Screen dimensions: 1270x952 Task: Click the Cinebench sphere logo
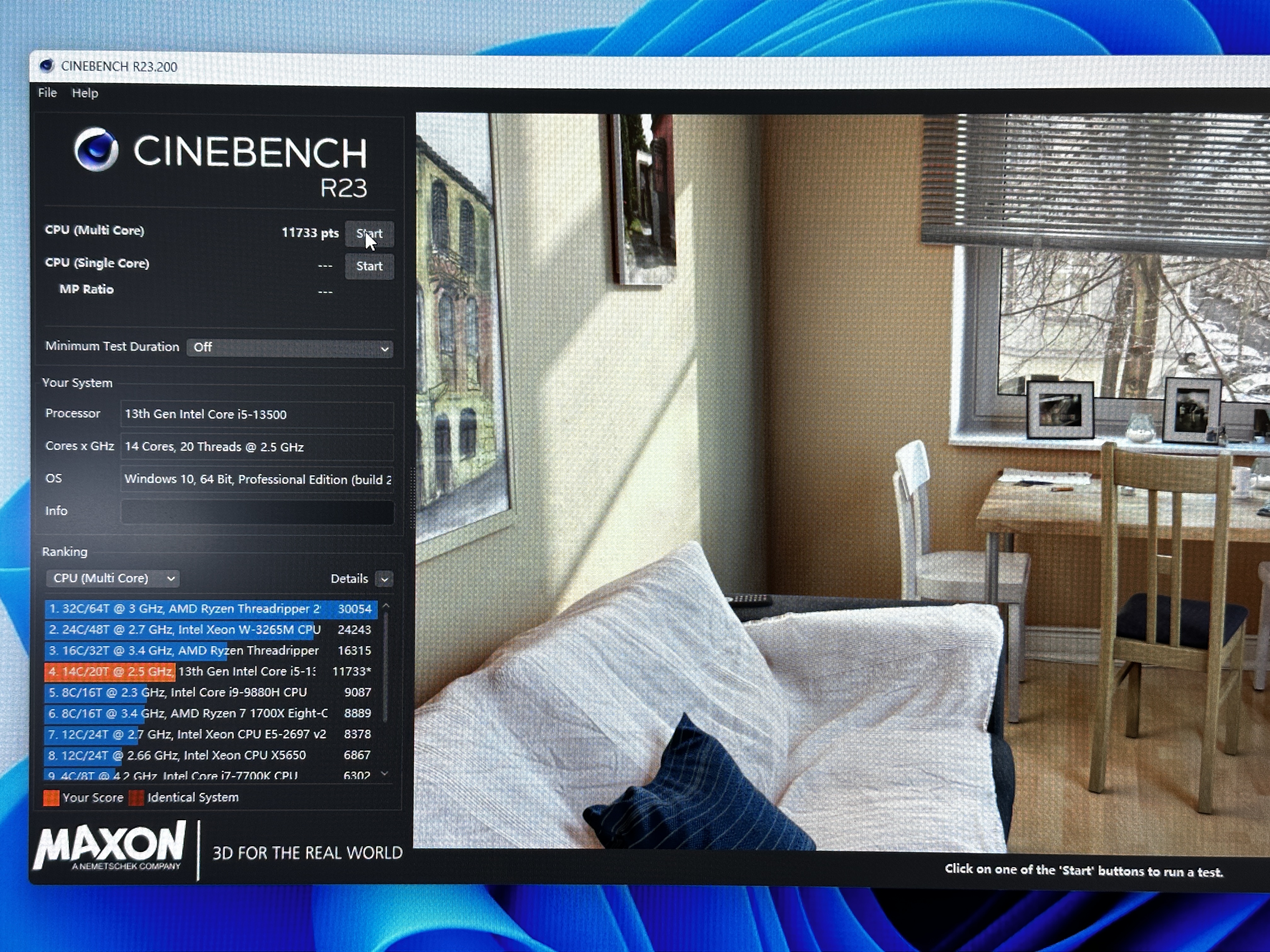96,149
